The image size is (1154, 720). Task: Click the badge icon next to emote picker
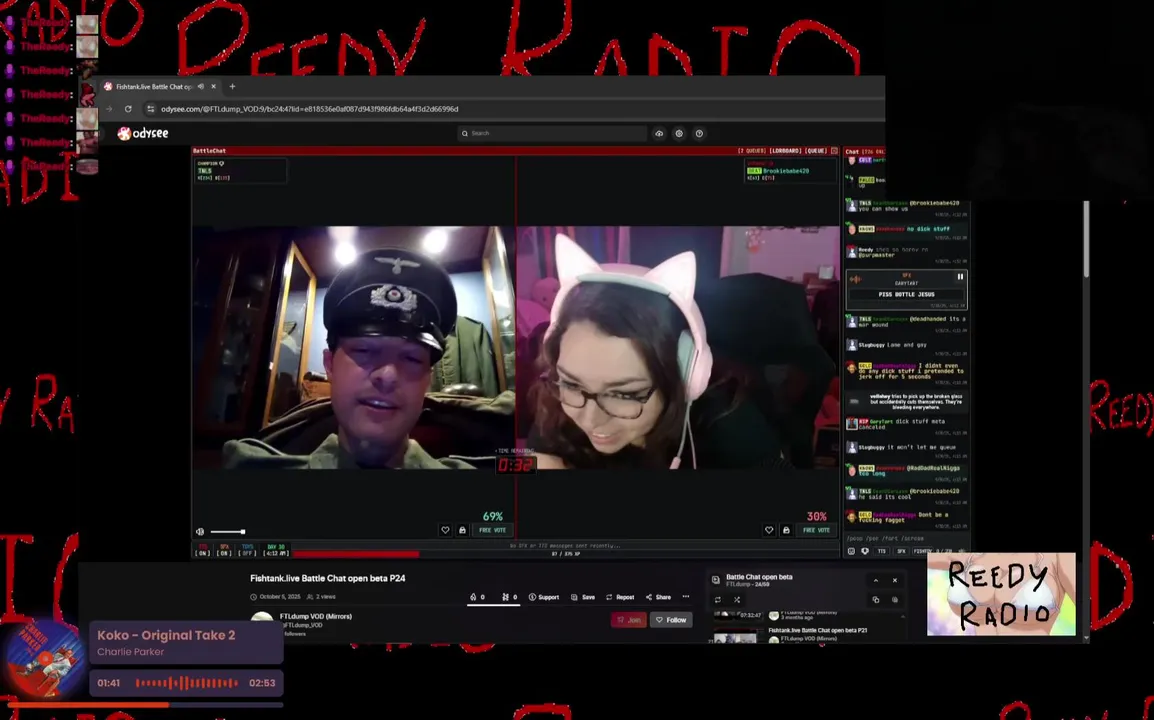pyautogui.click(x=865, y=551)
